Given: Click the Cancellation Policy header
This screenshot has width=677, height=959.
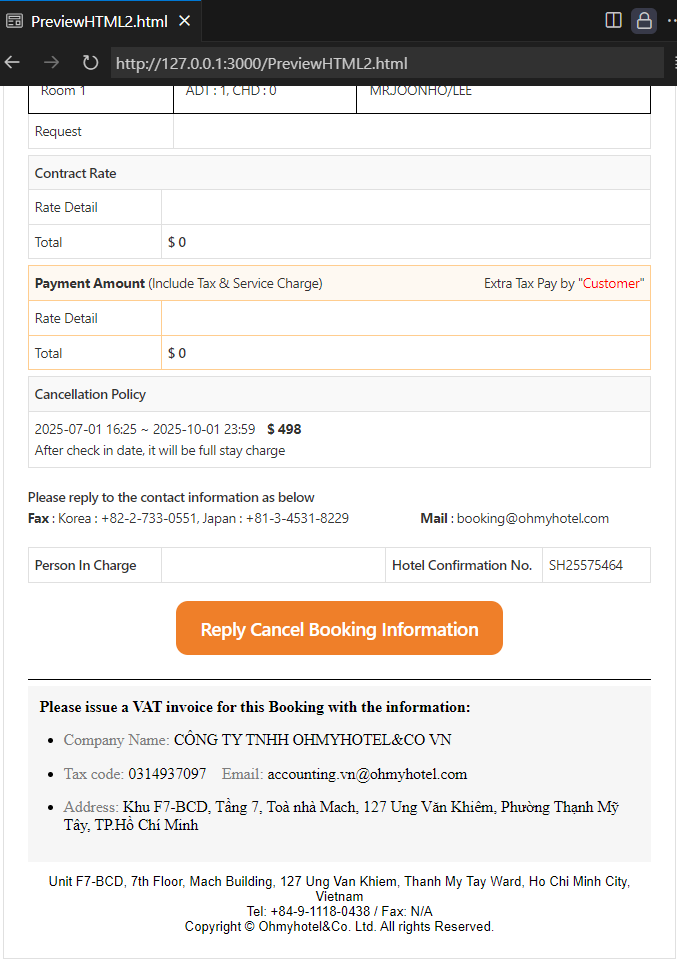Looking at the screenshot, I should pyautogui.click(x=90, y=394).
